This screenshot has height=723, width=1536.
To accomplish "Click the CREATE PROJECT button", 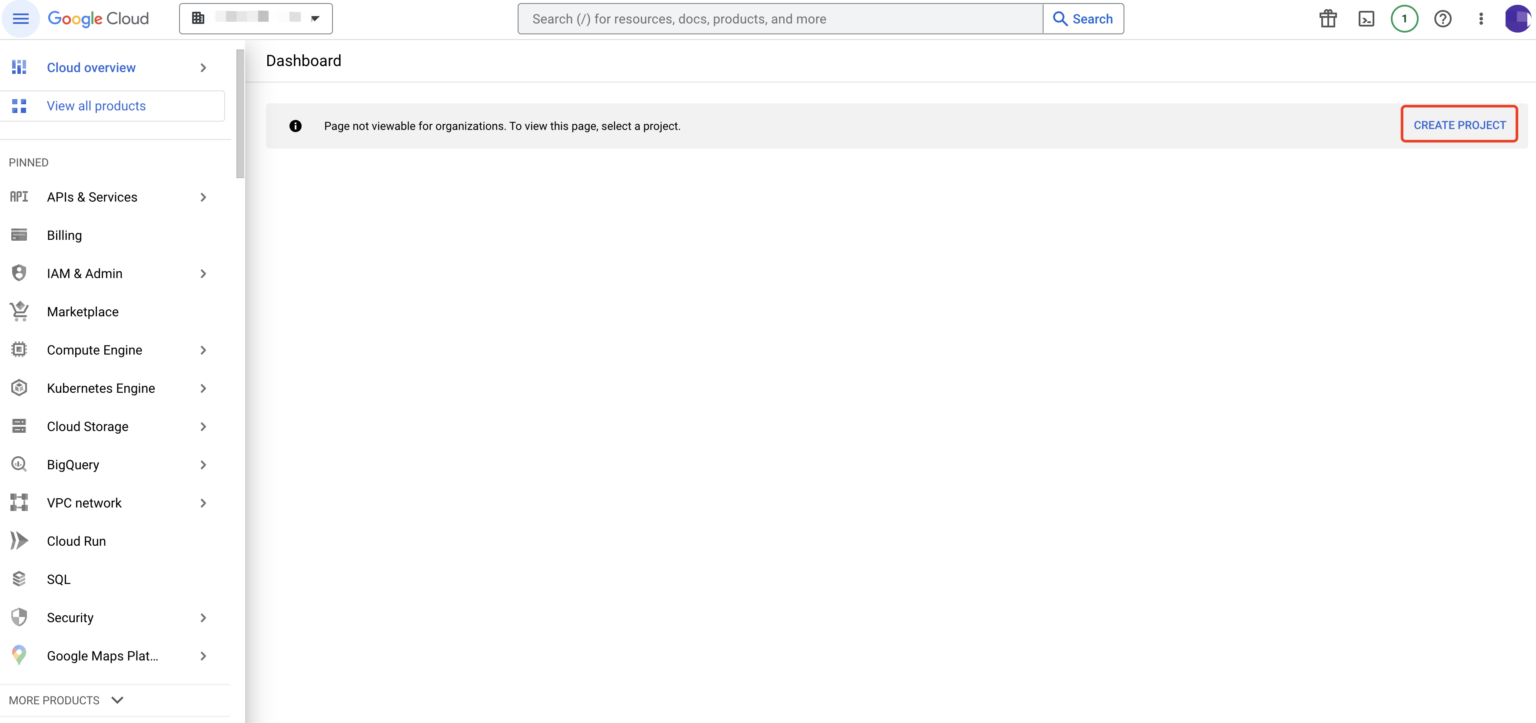I will point(1459,124).
